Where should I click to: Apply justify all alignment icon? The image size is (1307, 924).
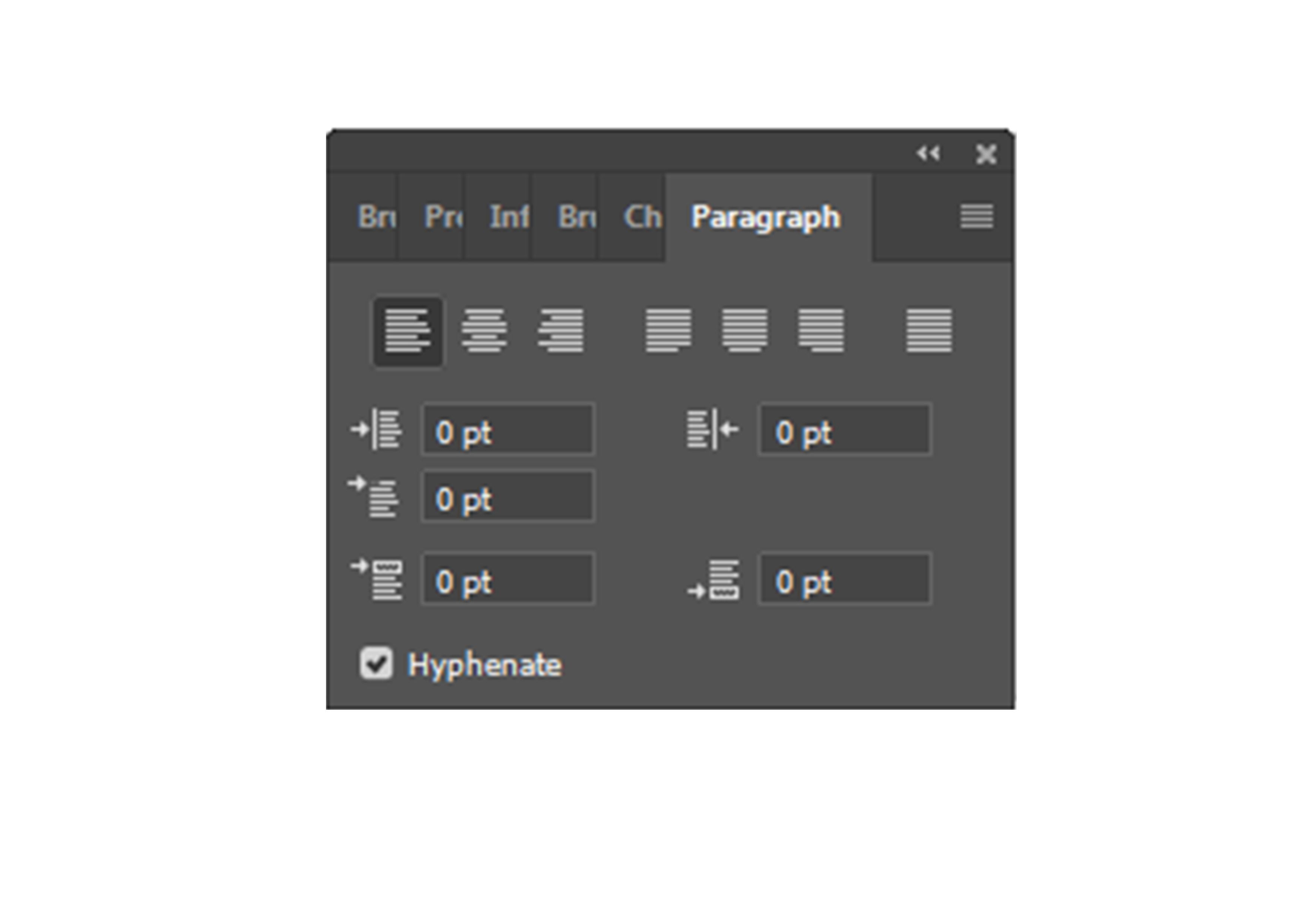point(928,331)
